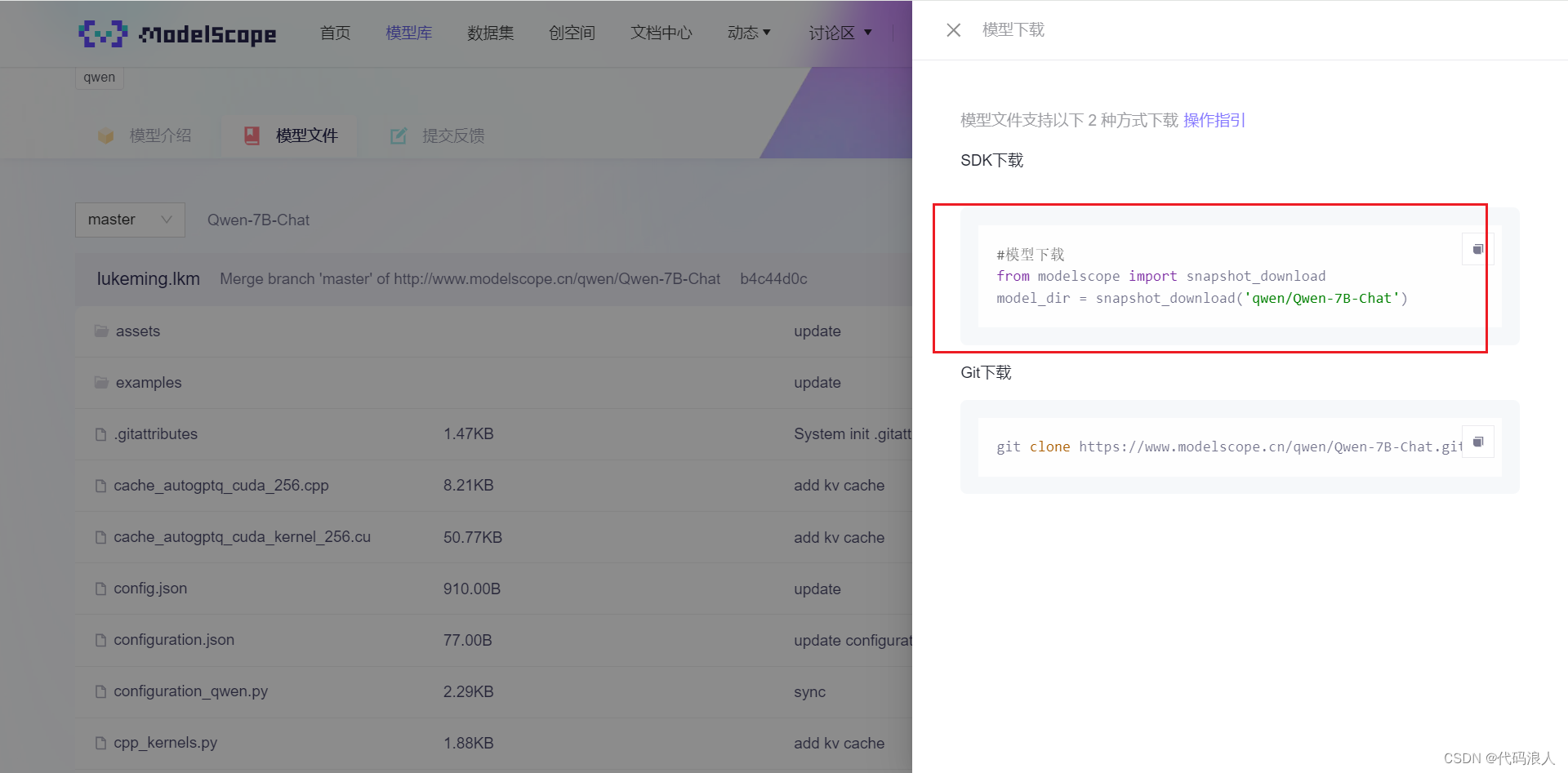Image resolution: width=1568 pixels, height=773 pixels.
Task: Click the 模型文件 red book icon
Action: click(x=252, y=135)
